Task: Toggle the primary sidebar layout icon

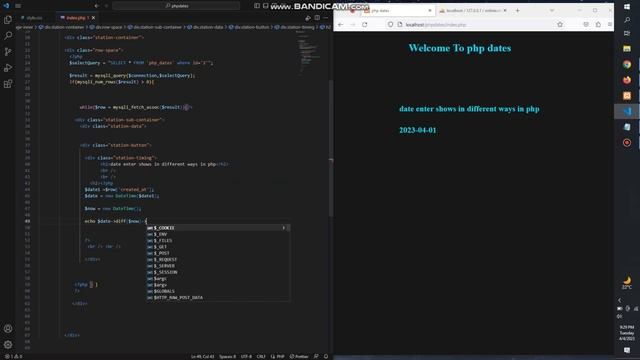Action: tap(257, 6)
